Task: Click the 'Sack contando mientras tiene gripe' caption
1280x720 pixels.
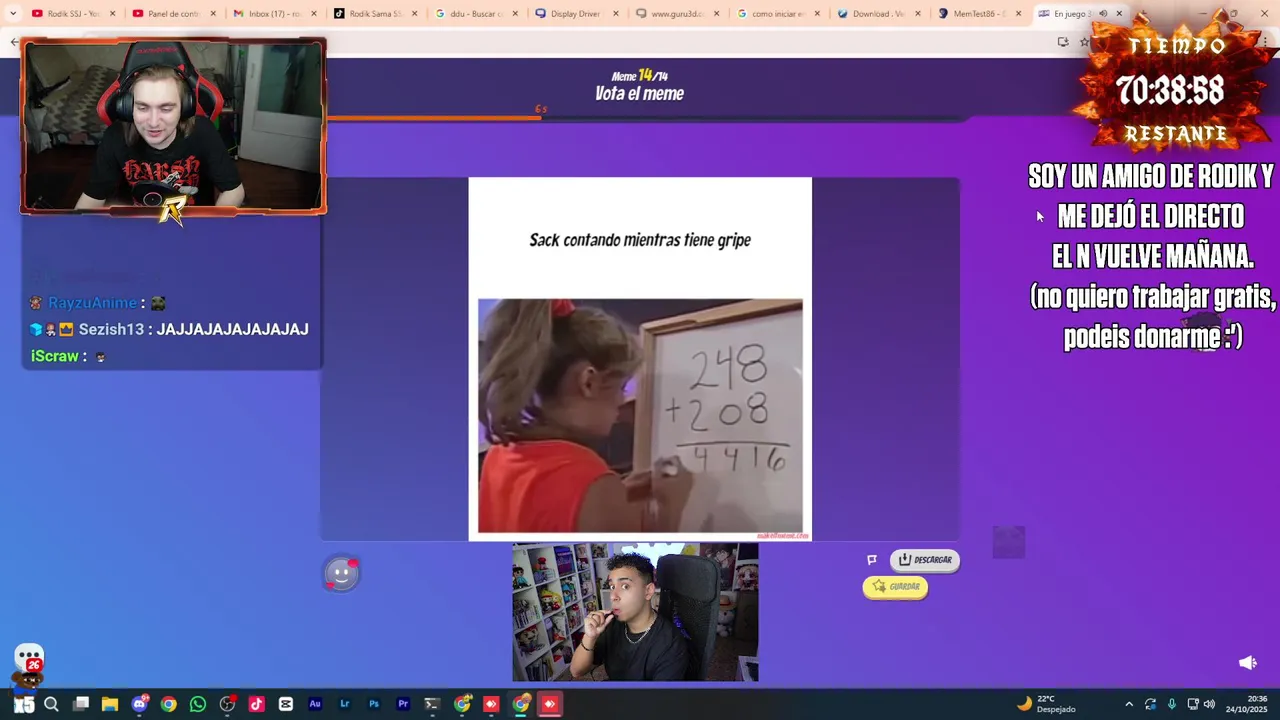Action: (x=640, y=240)
